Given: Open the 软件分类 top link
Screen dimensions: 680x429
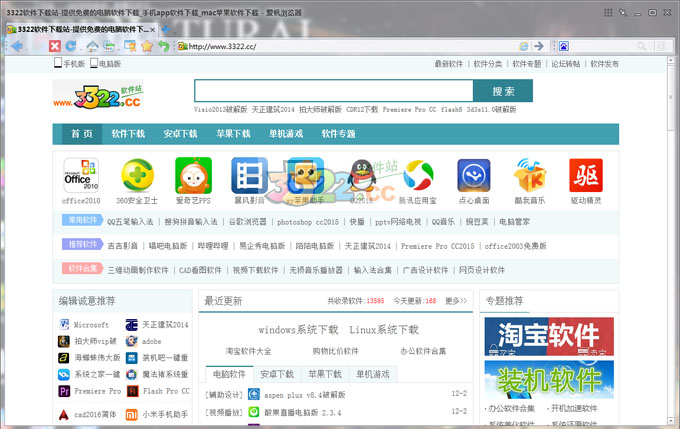Looking at the screenshot, I should click(x=488, y=64).
